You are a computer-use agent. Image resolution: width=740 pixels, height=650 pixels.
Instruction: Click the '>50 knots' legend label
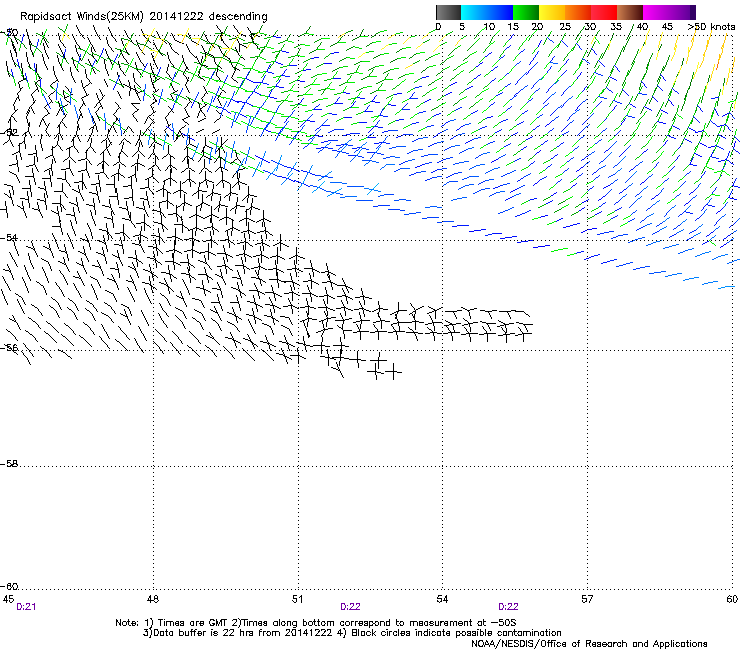711,27
